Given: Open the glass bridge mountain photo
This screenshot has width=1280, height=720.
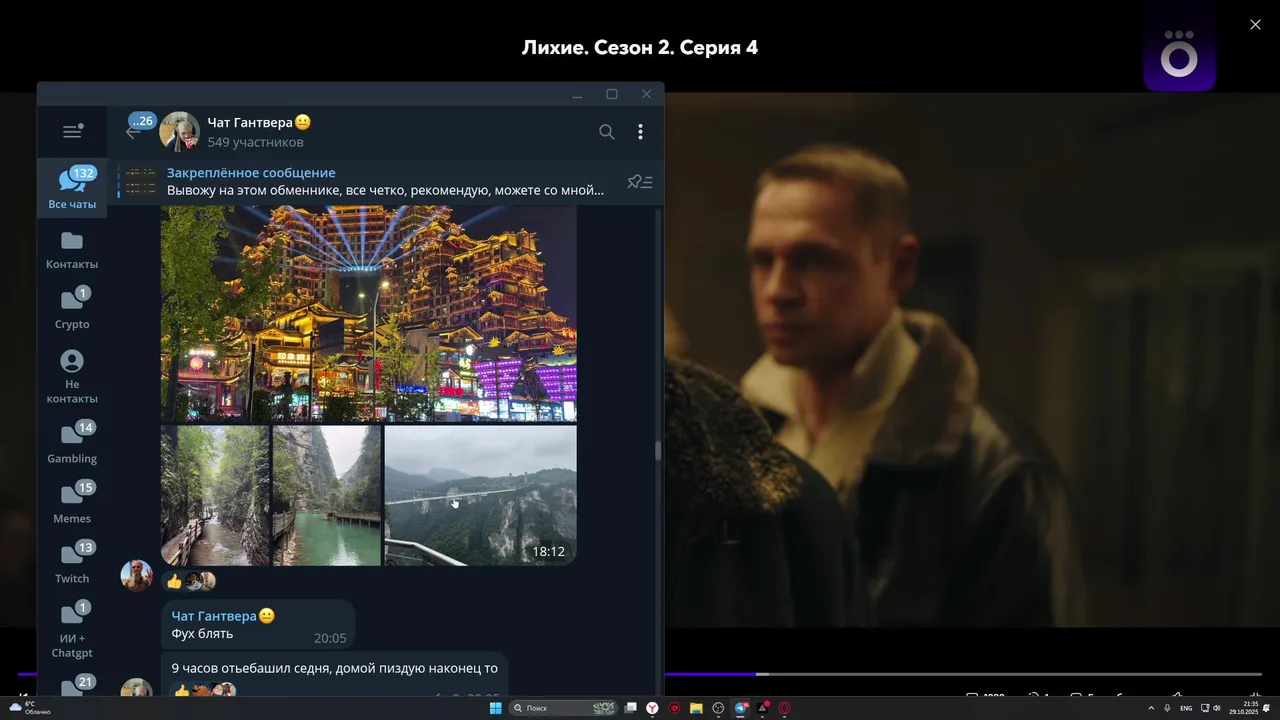Looking at the screenshot, I should pyautogui.click(x=481, y=496).
